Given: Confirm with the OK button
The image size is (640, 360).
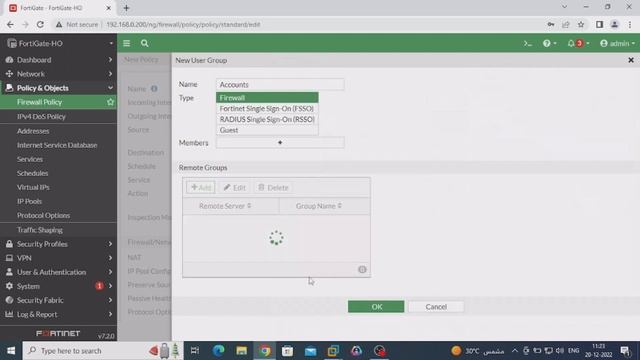Looking at the screenshot, I should click(x=376, y=307).
